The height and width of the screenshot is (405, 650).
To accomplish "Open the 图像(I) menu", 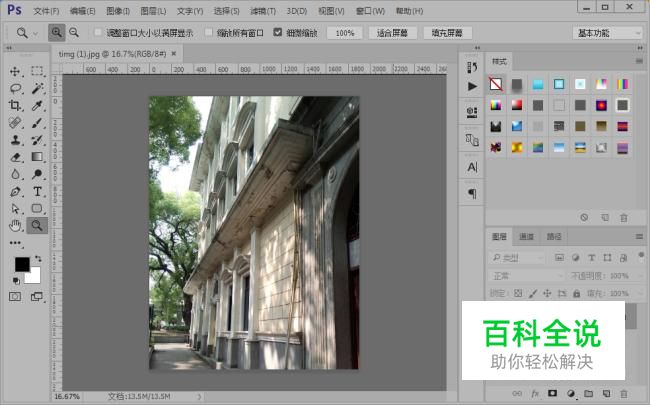I will click(x=117, y=11).
